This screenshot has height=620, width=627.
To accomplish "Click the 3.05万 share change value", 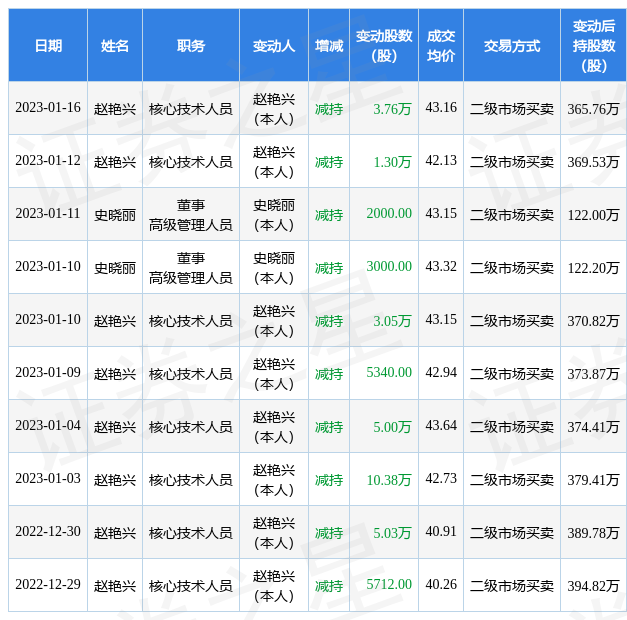I will click(392, 321).
